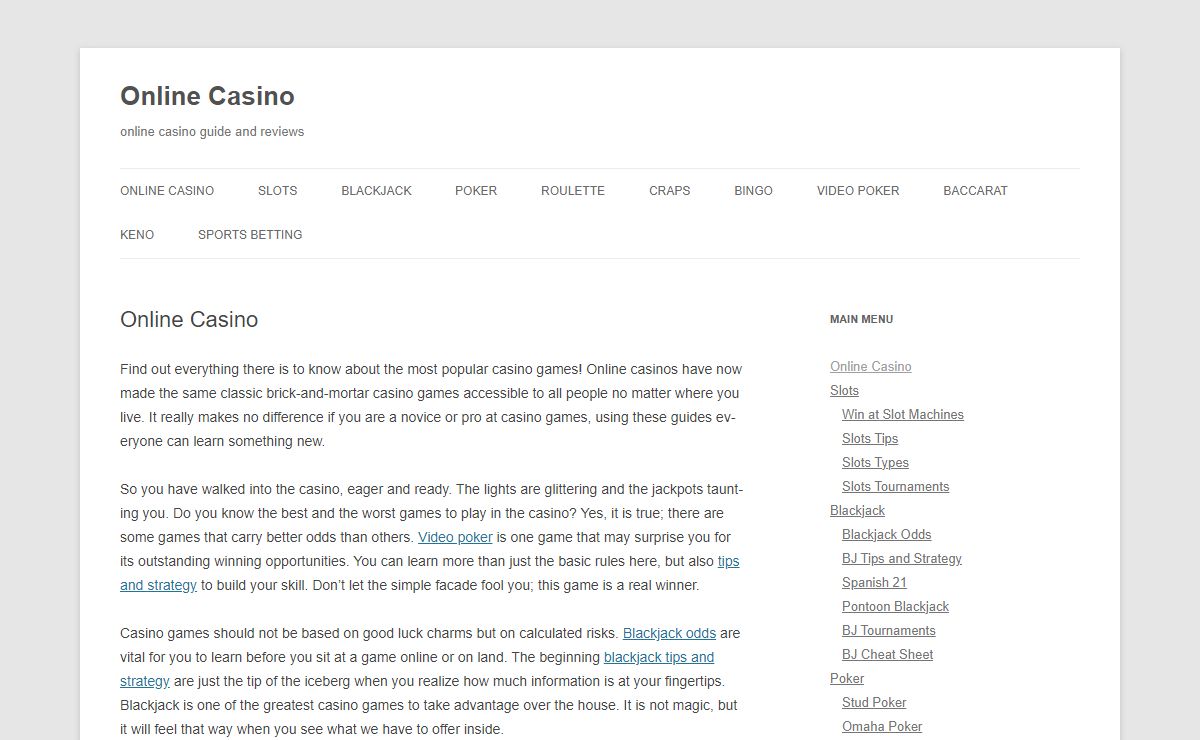Open the ROULETTE navigation item
This screenshot has width=1200, height=740.
click(x=573, y=191)
